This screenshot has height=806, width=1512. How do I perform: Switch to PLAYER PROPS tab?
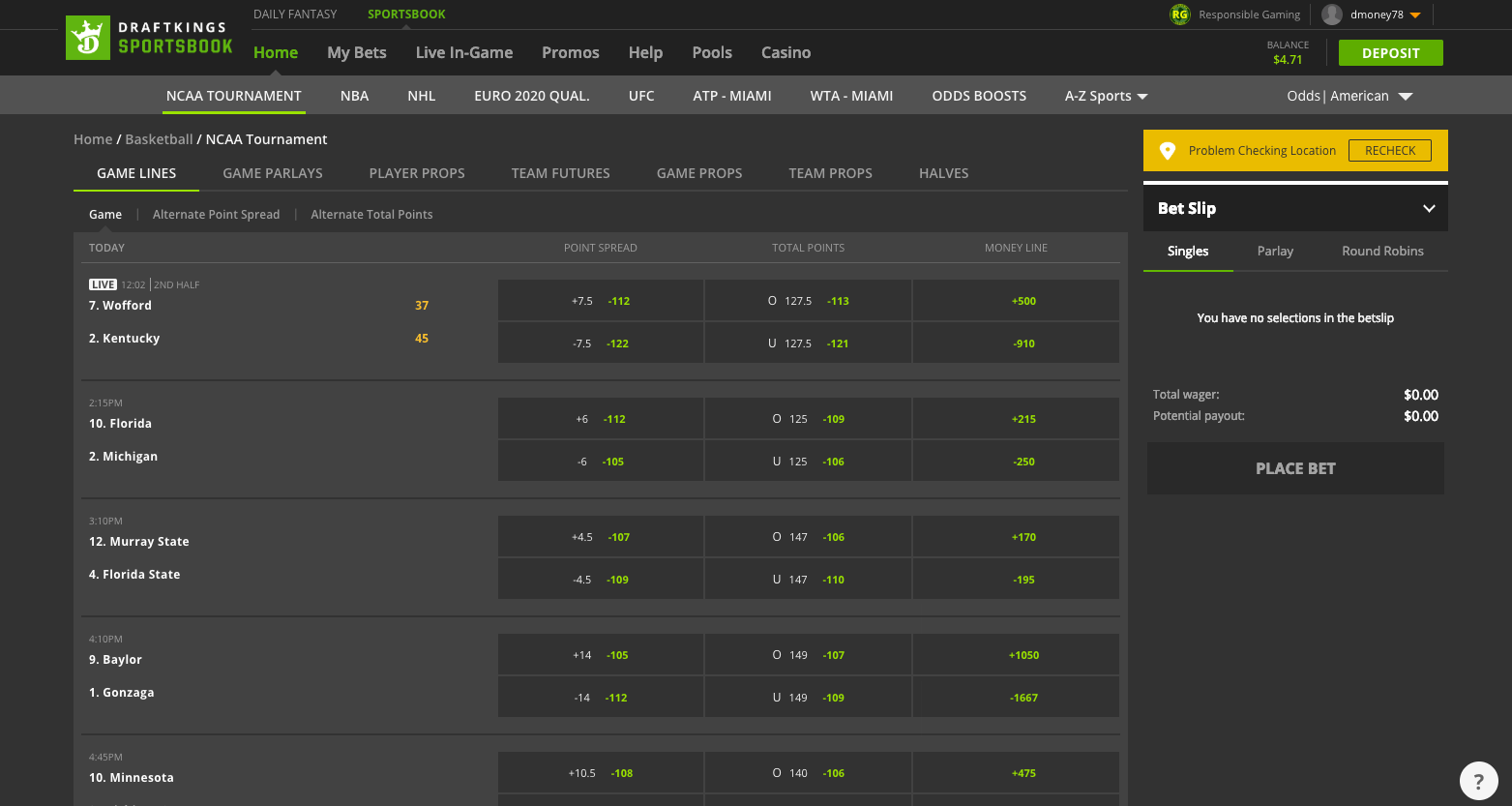417,173
